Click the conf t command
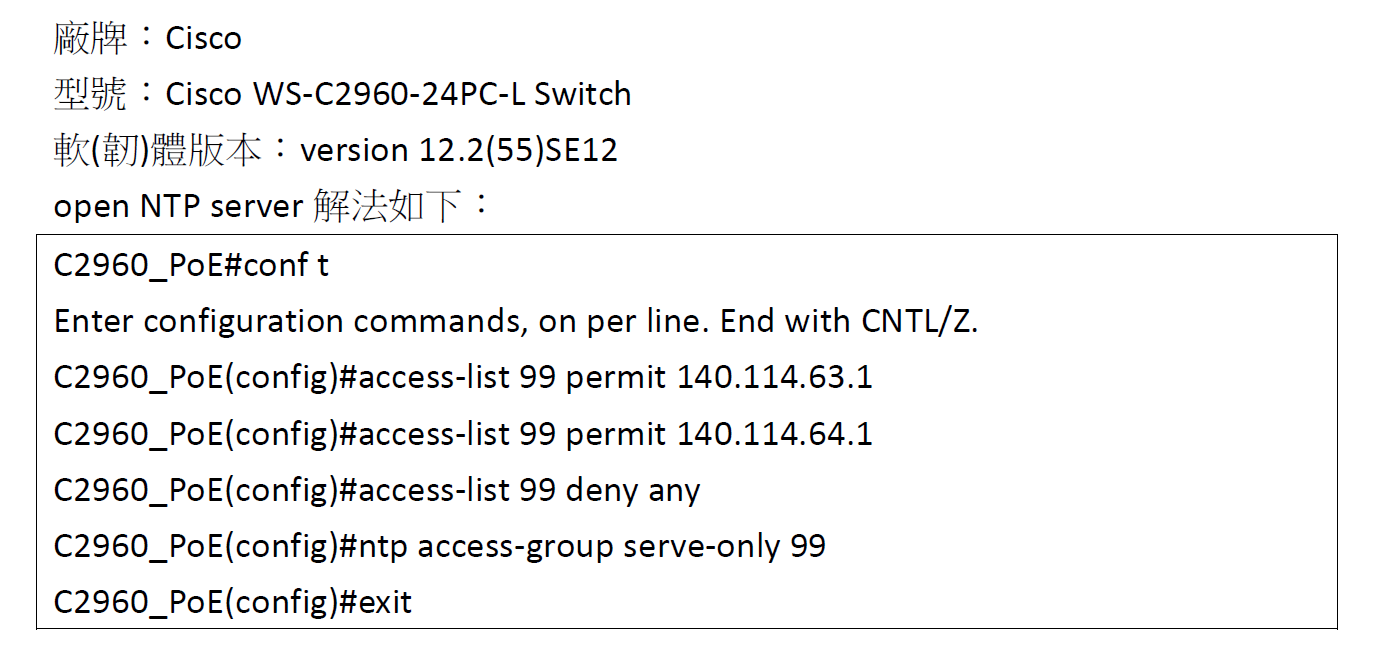 [x=286, y=266]
